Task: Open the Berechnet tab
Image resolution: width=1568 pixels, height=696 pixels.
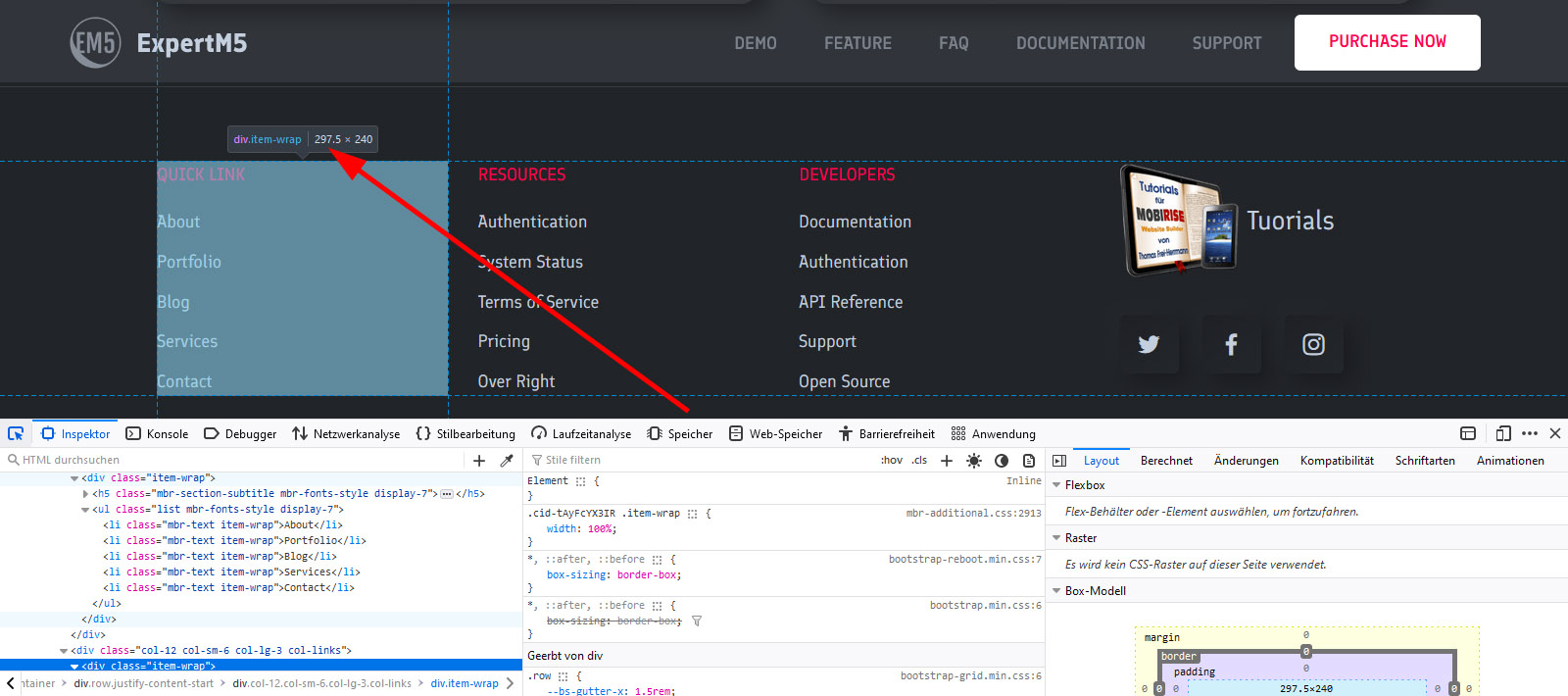Action: click(x=1166, y=461)
